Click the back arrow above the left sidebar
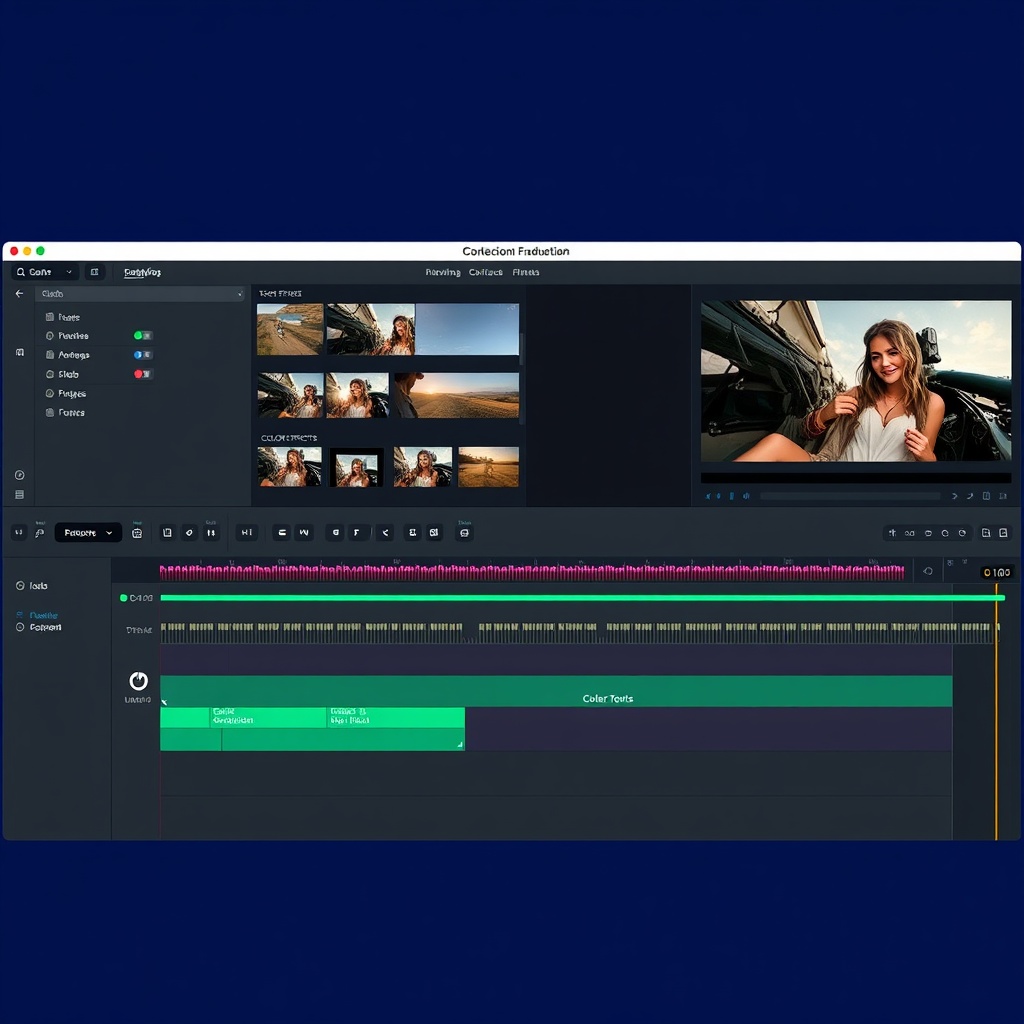Screen dimensions: 1024x1024 pyautogui.click(x=20, y=294)
